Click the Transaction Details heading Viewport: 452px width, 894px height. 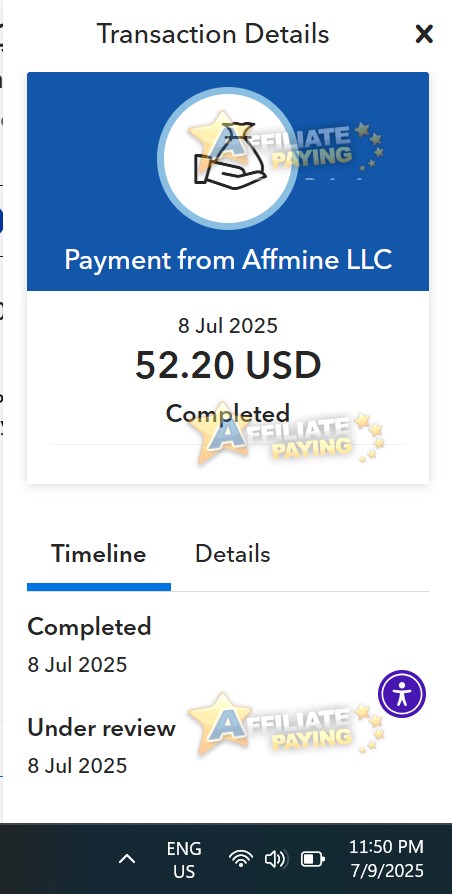pyautogui.click(x=213, y=34)
